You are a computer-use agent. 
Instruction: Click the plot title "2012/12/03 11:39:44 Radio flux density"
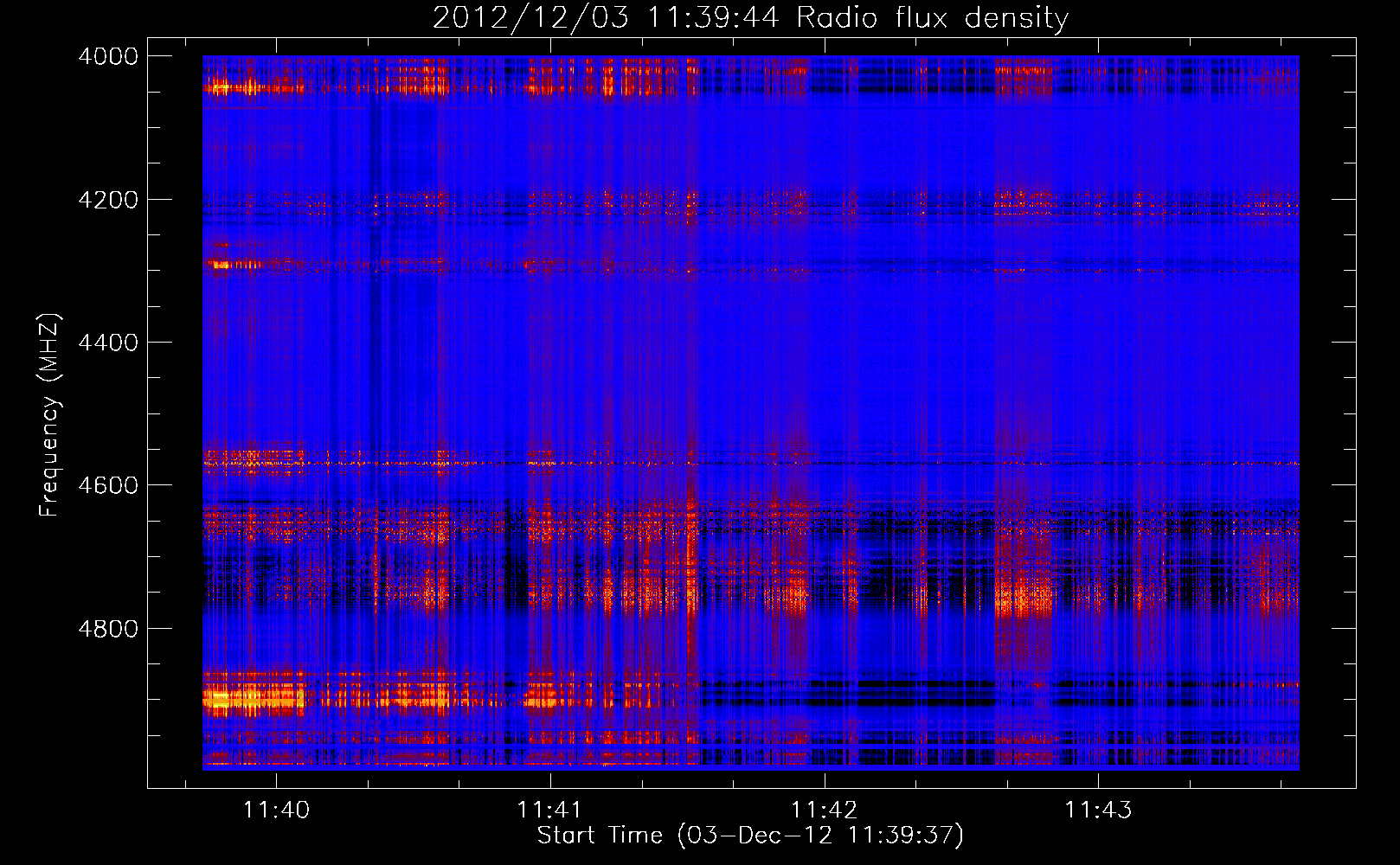750,17
